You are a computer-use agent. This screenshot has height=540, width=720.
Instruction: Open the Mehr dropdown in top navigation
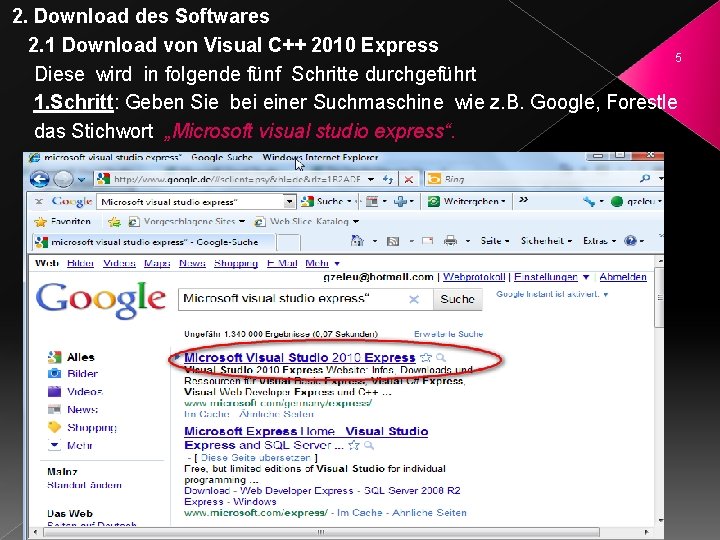(x=322, y=263)
